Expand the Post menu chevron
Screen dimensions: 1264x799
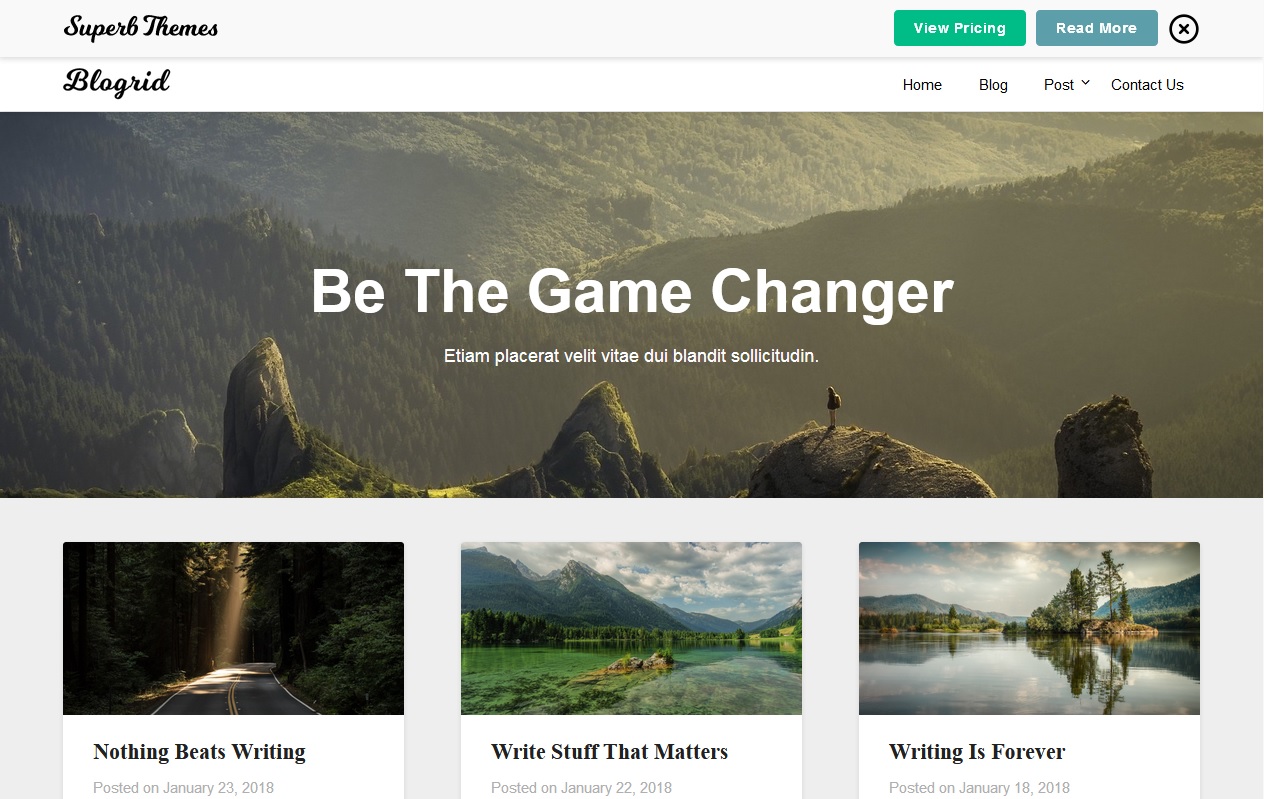pyautogui.click(x=1085, y=82)
